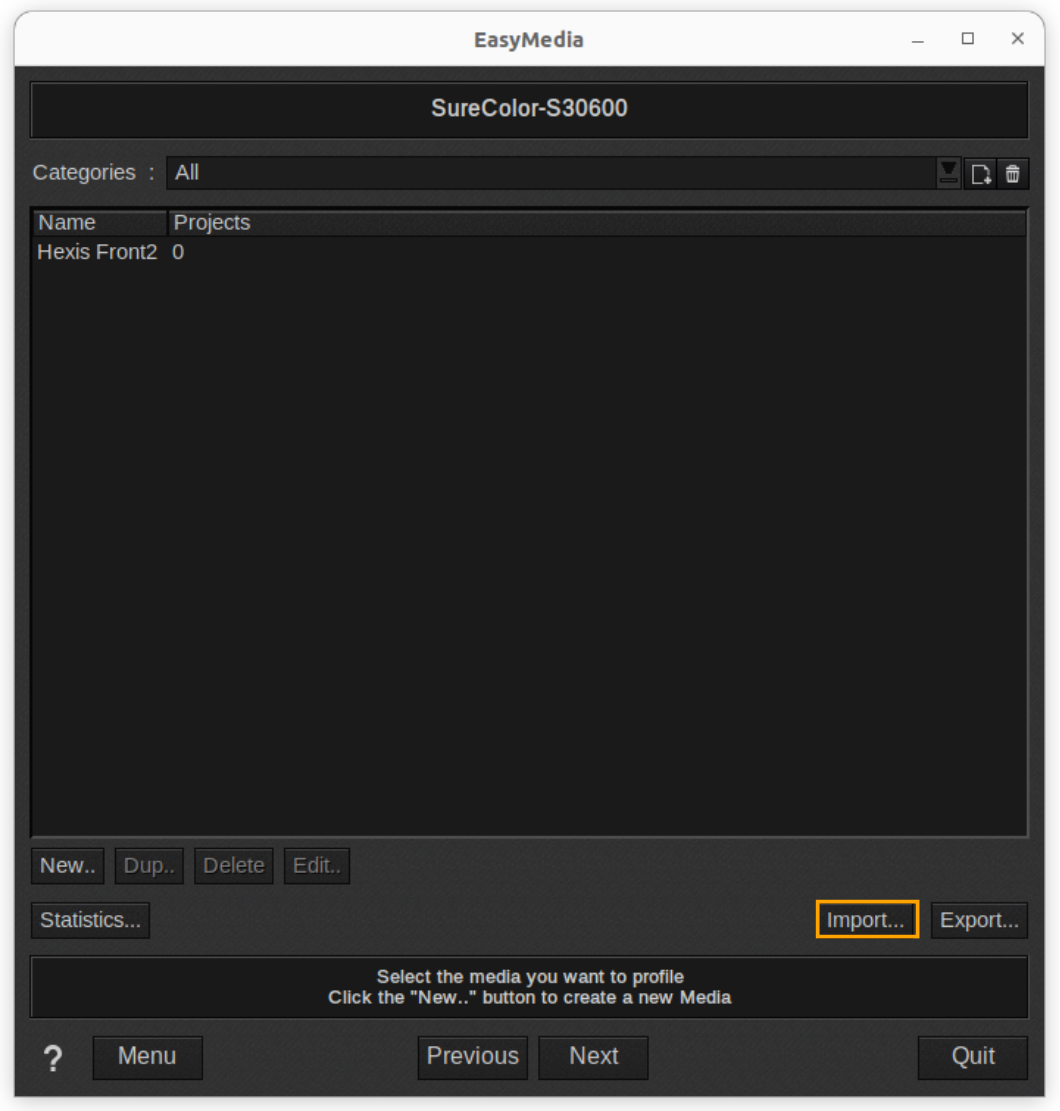Delete the selected media
Image resolution: width=1060 pixels, height=1111 pixels.
pos(233,865)
